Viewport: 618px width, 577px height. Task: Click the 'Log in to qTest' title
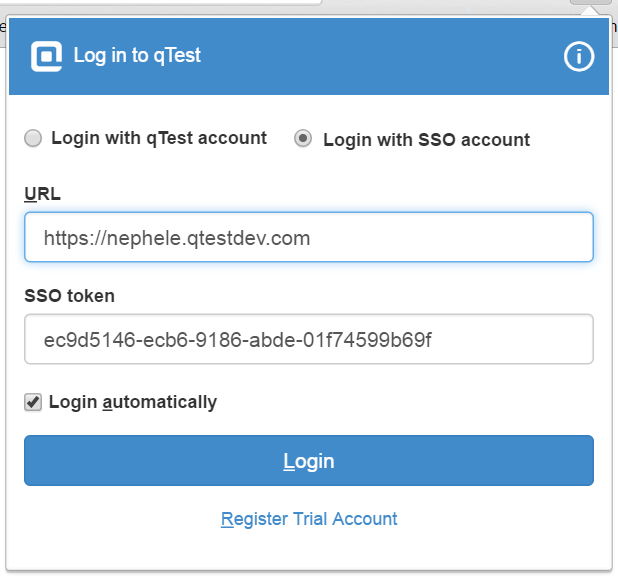point(137,55)
